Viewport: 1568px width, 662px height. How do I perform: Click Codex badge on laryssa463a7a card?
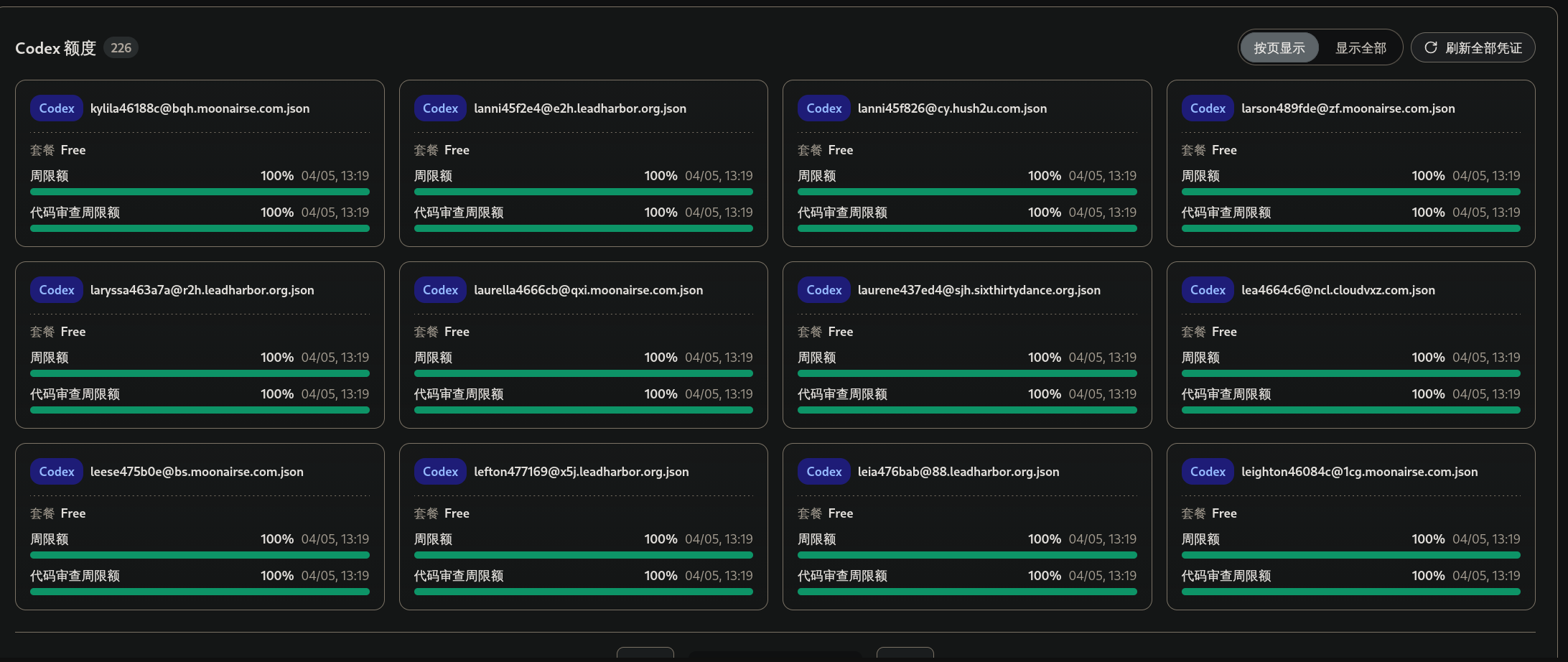tap(57, 290)
